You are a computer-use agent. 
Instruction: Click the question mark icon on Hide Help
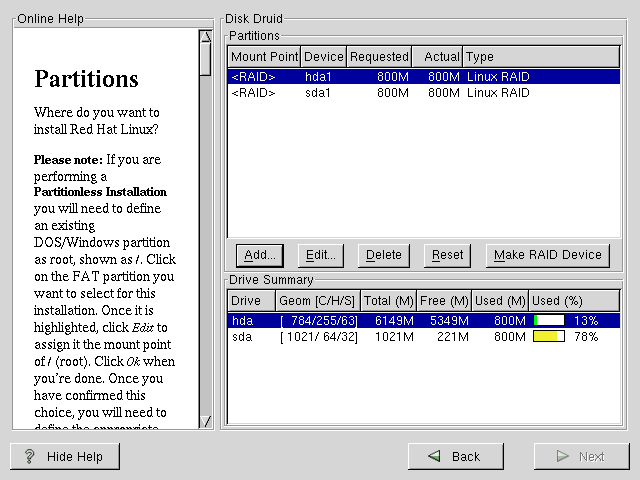[x=30, y=457]
